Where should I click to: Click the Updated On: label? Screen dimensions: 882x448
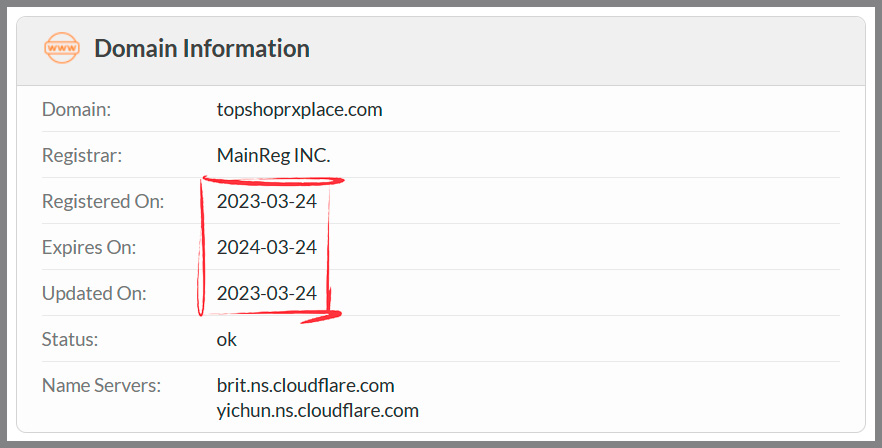(x=94, y=293)
